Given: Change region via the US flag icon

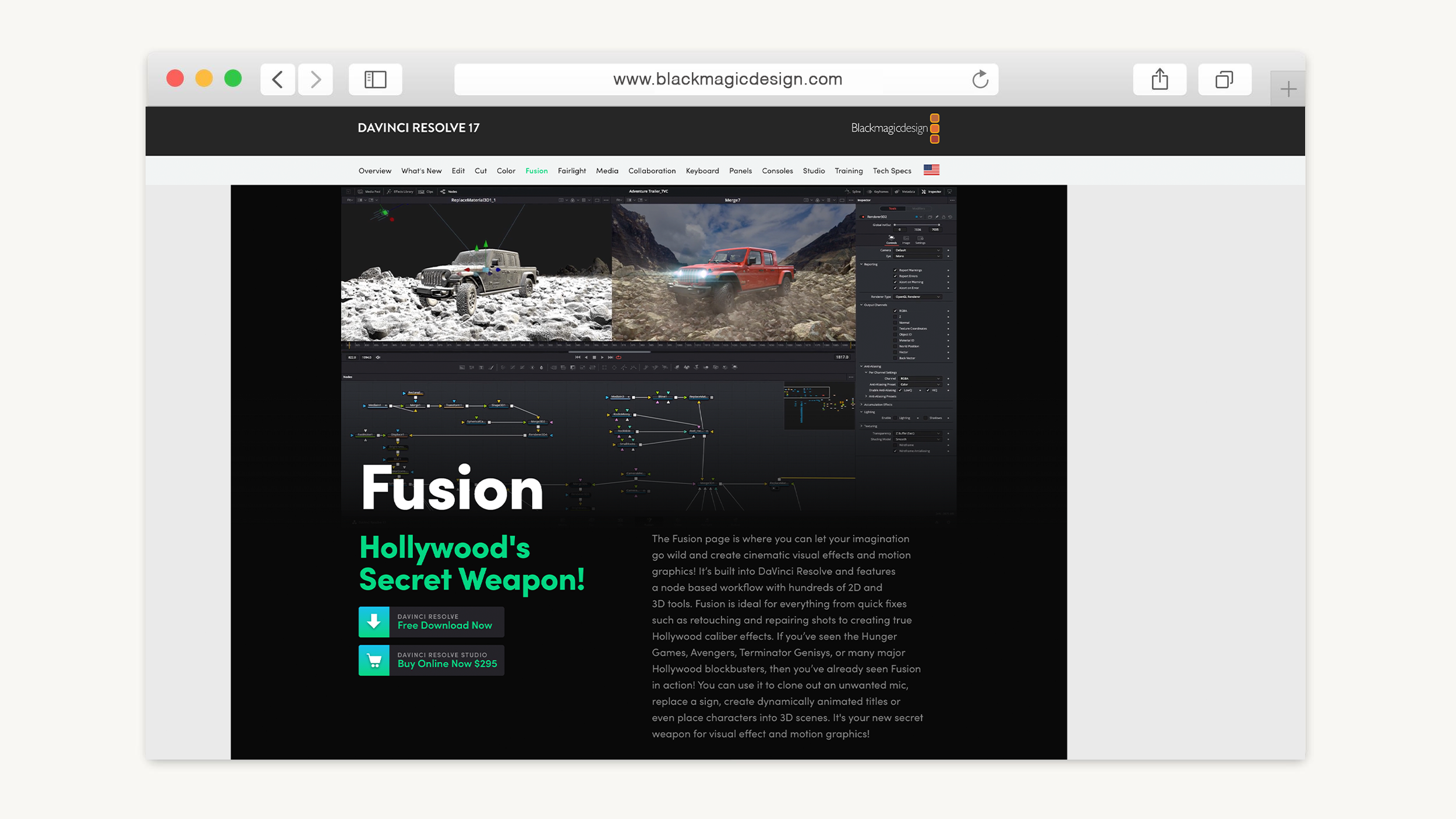Looking at the screenshot, I should click(x=931, y=170).
